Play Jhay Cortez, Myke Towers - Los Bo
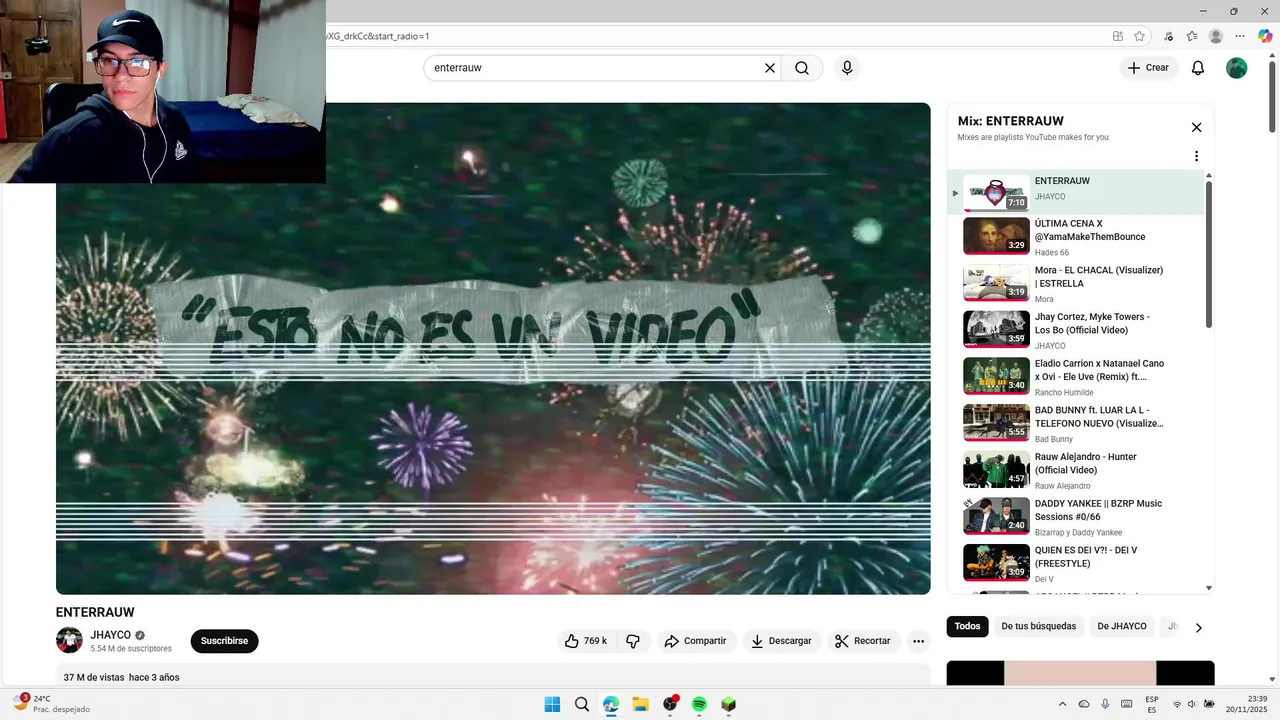 [1076, 331]
